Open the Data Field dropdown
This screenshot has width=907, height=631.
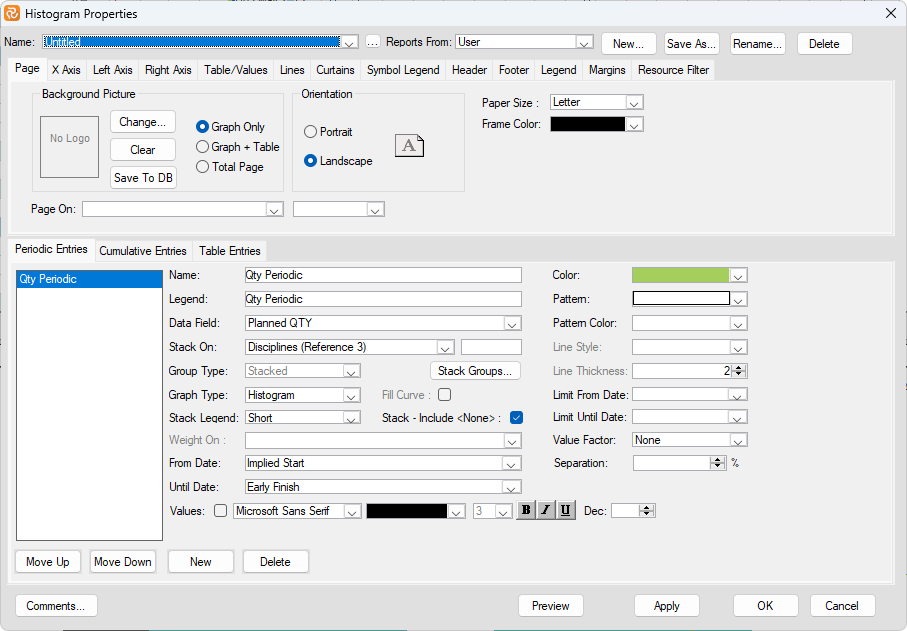tap(511, 323)
